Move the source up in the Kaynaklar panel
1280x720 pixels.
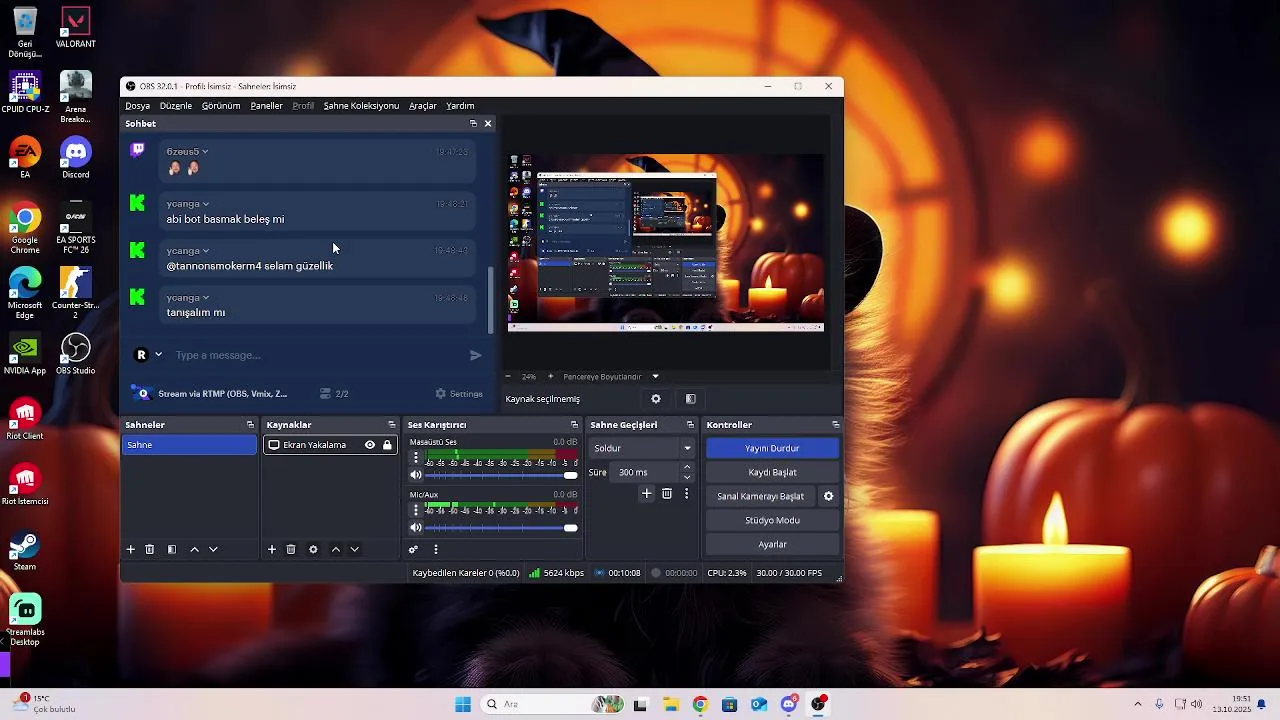[x=335, y=549]
